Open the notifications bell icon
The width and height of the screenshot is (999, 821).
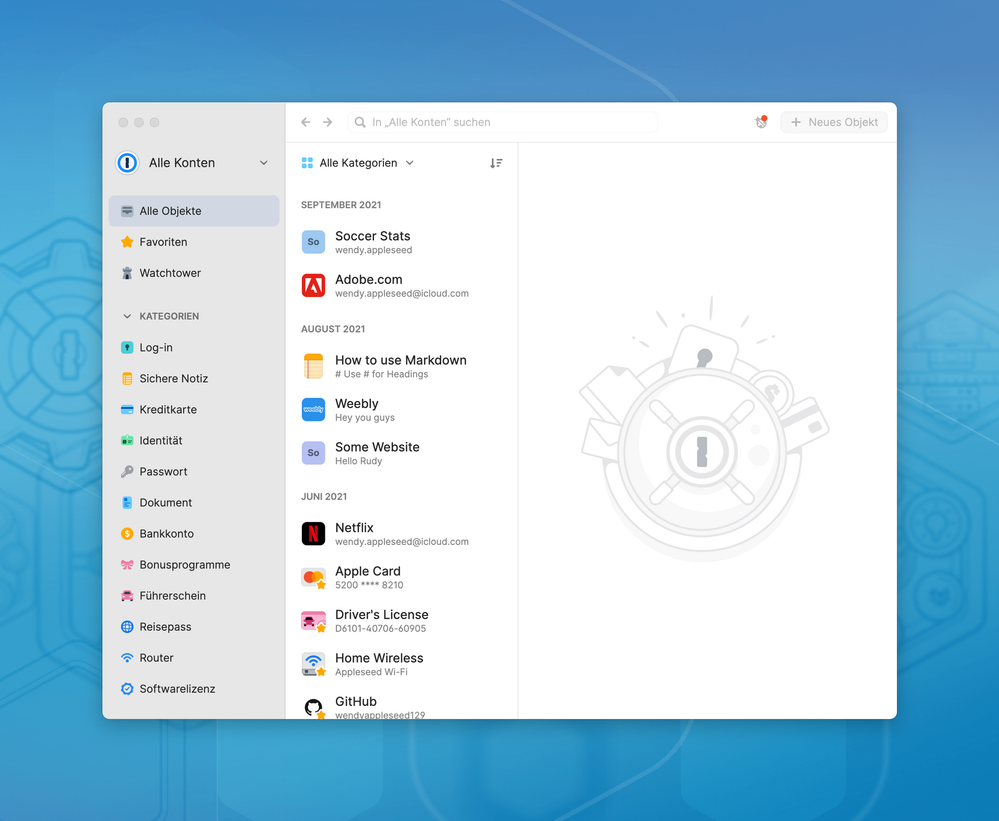761,122
